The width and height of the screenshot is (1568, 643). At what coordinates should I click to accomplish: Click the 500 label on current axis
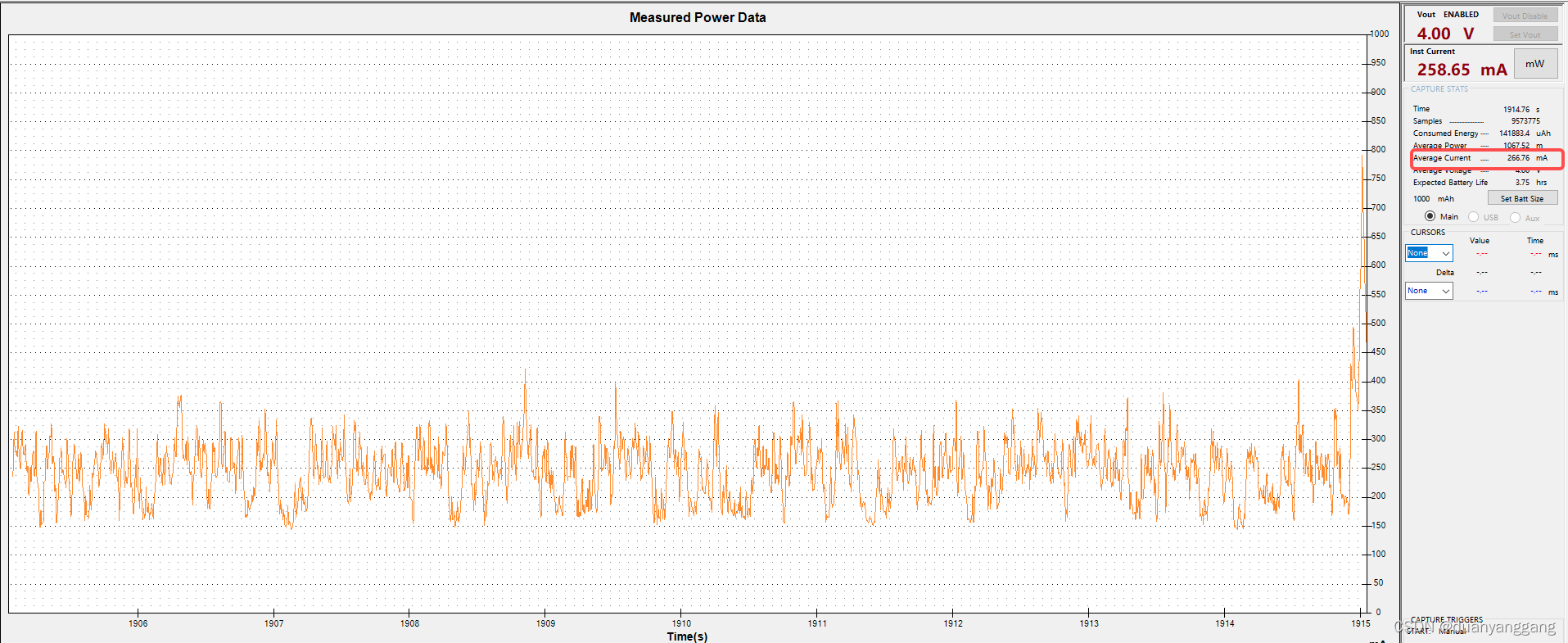1379,323
